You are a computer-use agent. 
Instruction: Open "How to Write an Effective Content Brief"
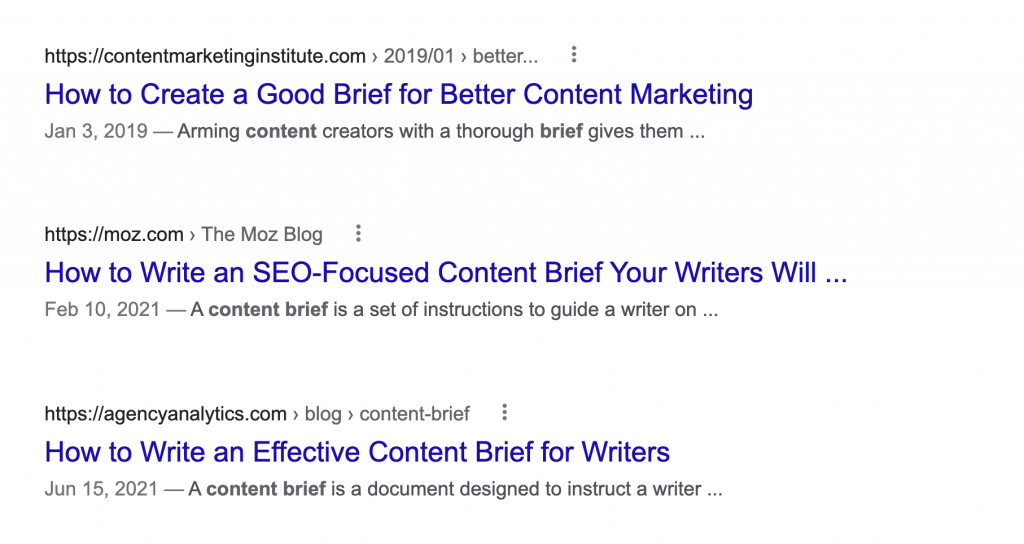[x=357, y=452]
